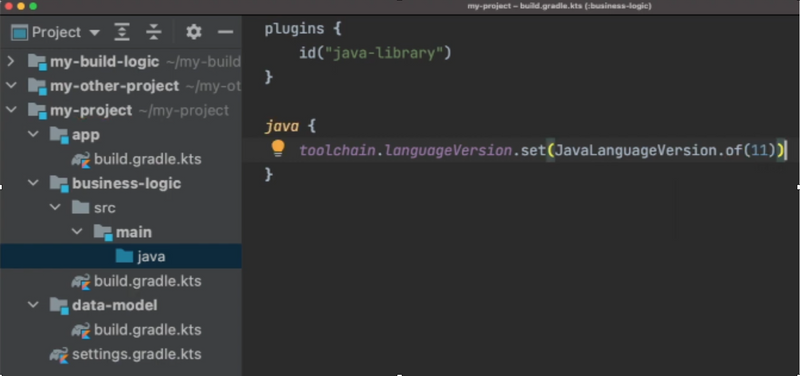Collapse the business-logic module folder

point(33,183)
